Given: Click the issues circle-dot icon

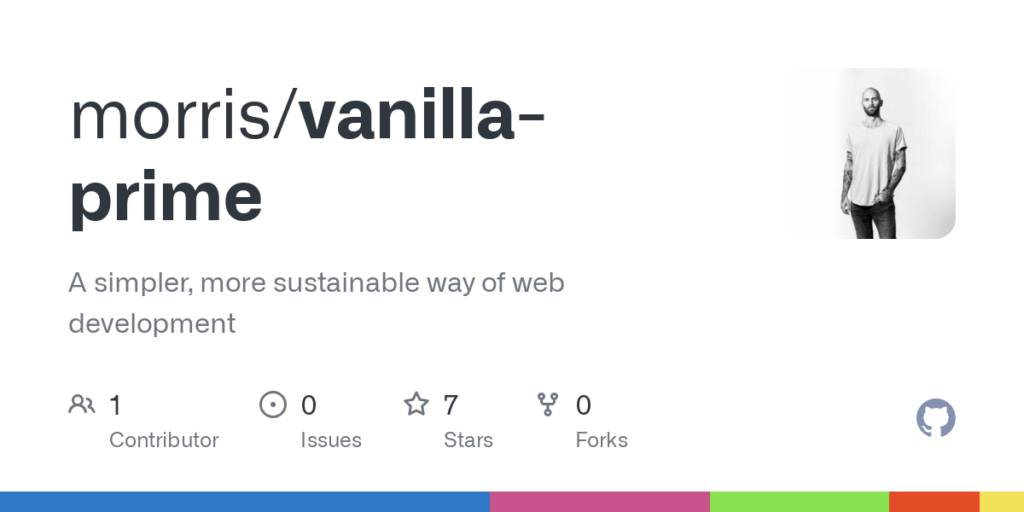Looking at the screenshot, I should point(272,405).
